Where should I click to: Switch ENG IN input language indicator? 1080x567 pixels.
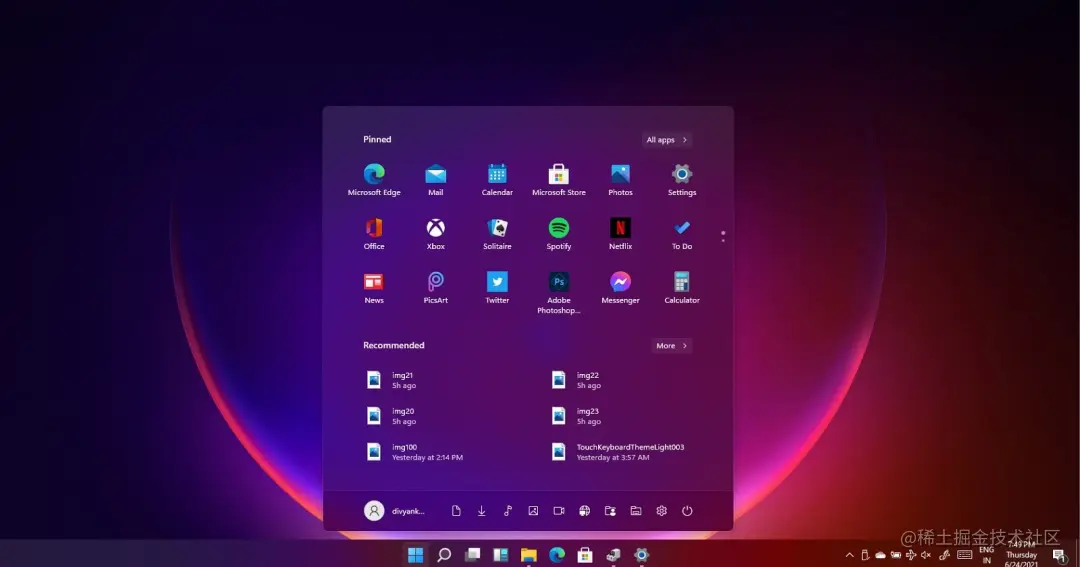click(986, 555)
